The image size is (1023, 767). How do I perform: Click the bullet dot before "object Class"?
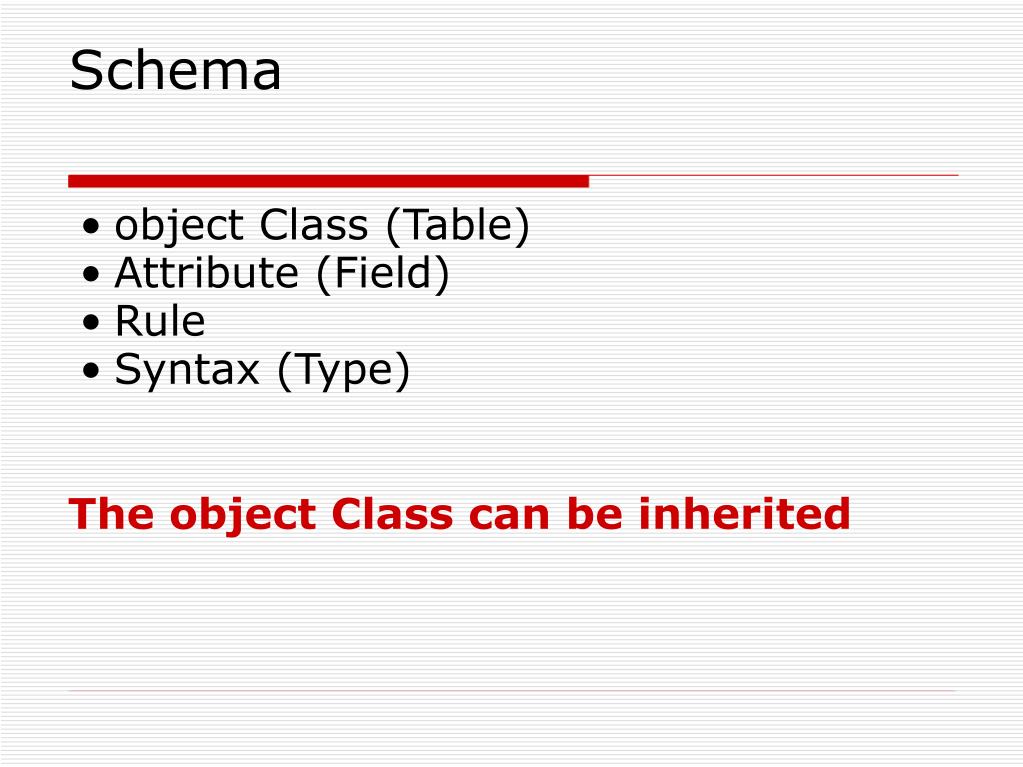(x=91, y=226)
